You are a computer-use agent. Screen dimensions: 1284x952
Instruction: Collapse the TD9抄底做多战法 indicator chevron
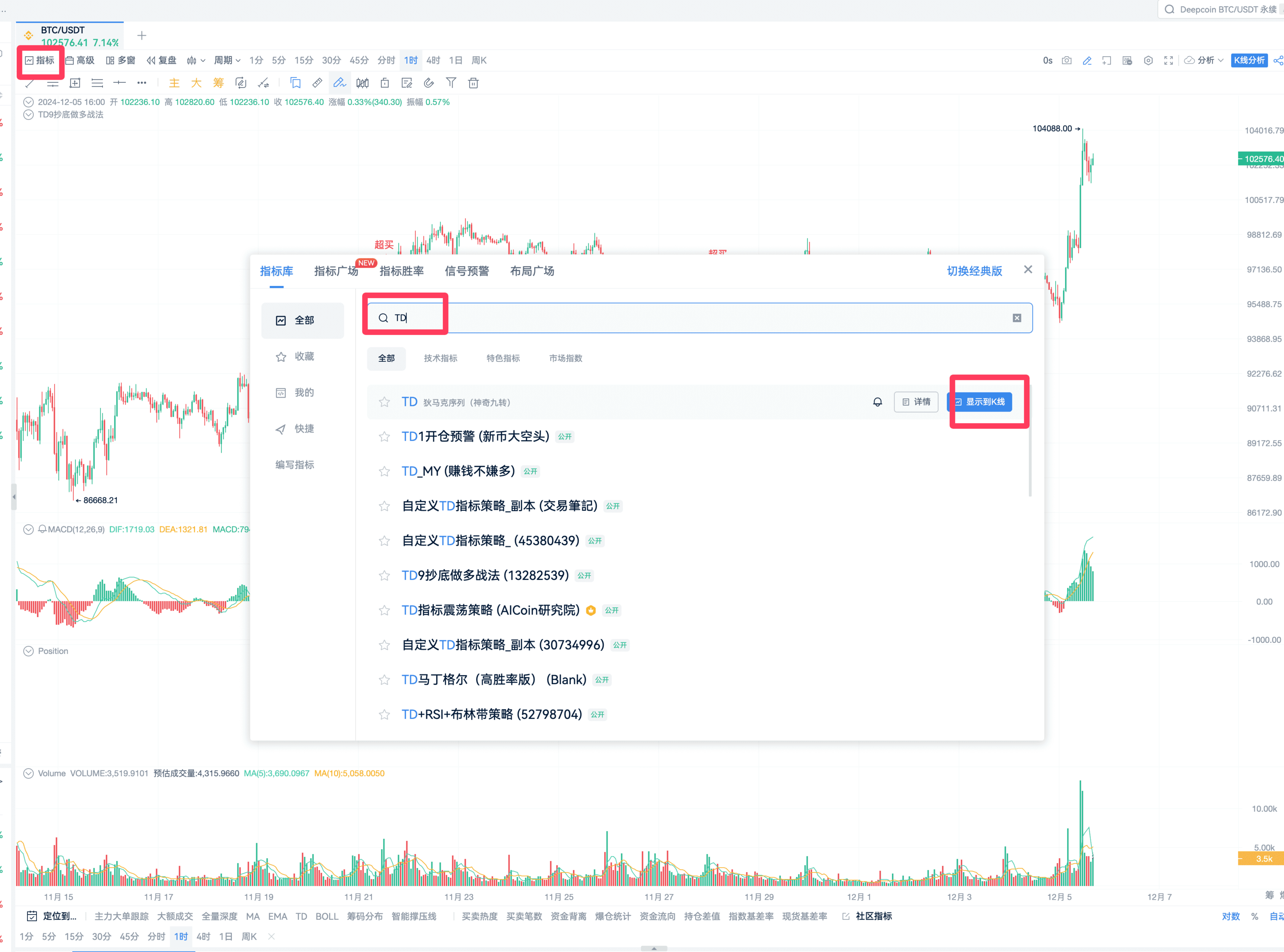pos(28,115)
